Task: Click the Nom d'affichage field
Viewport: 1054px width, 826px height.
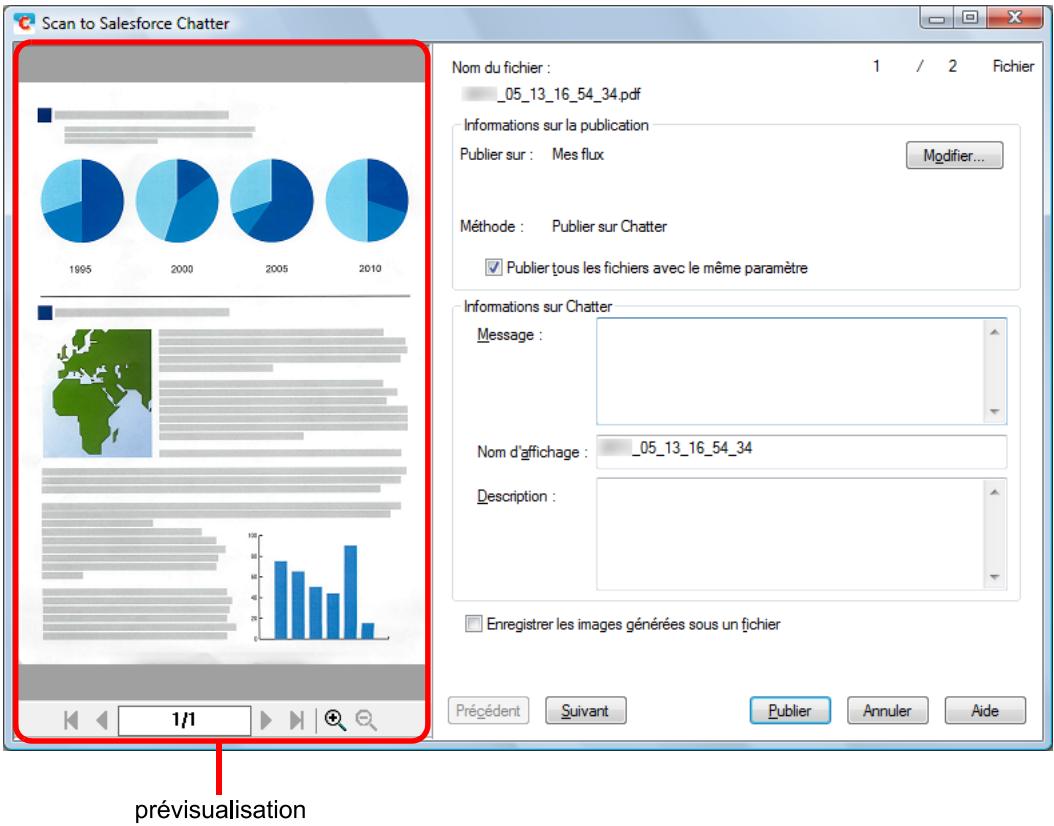Action: (x=801, y=451)
